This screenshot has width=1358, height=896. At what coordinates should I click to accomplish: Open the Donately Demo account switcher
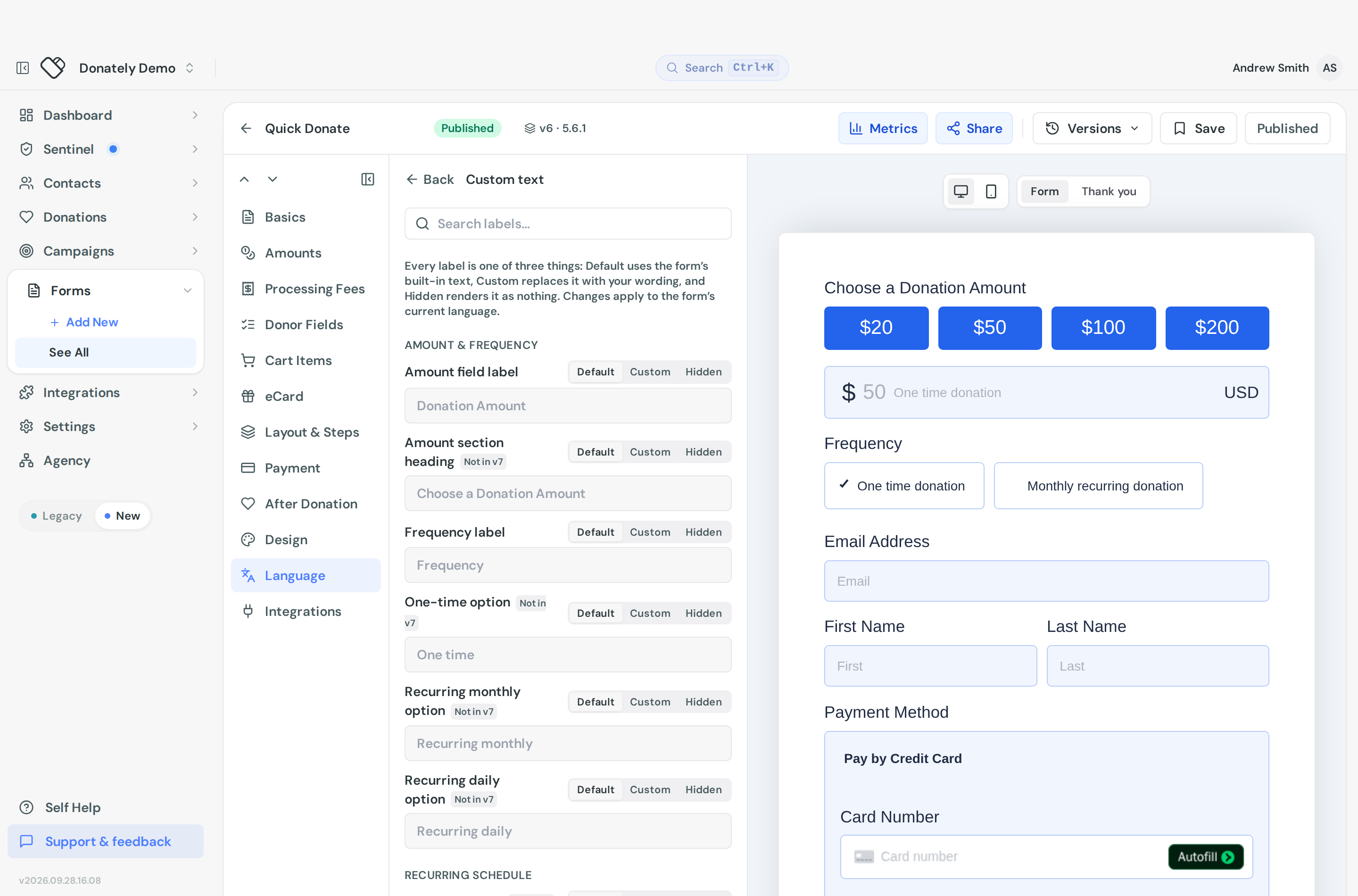click(x=137, y=68)
